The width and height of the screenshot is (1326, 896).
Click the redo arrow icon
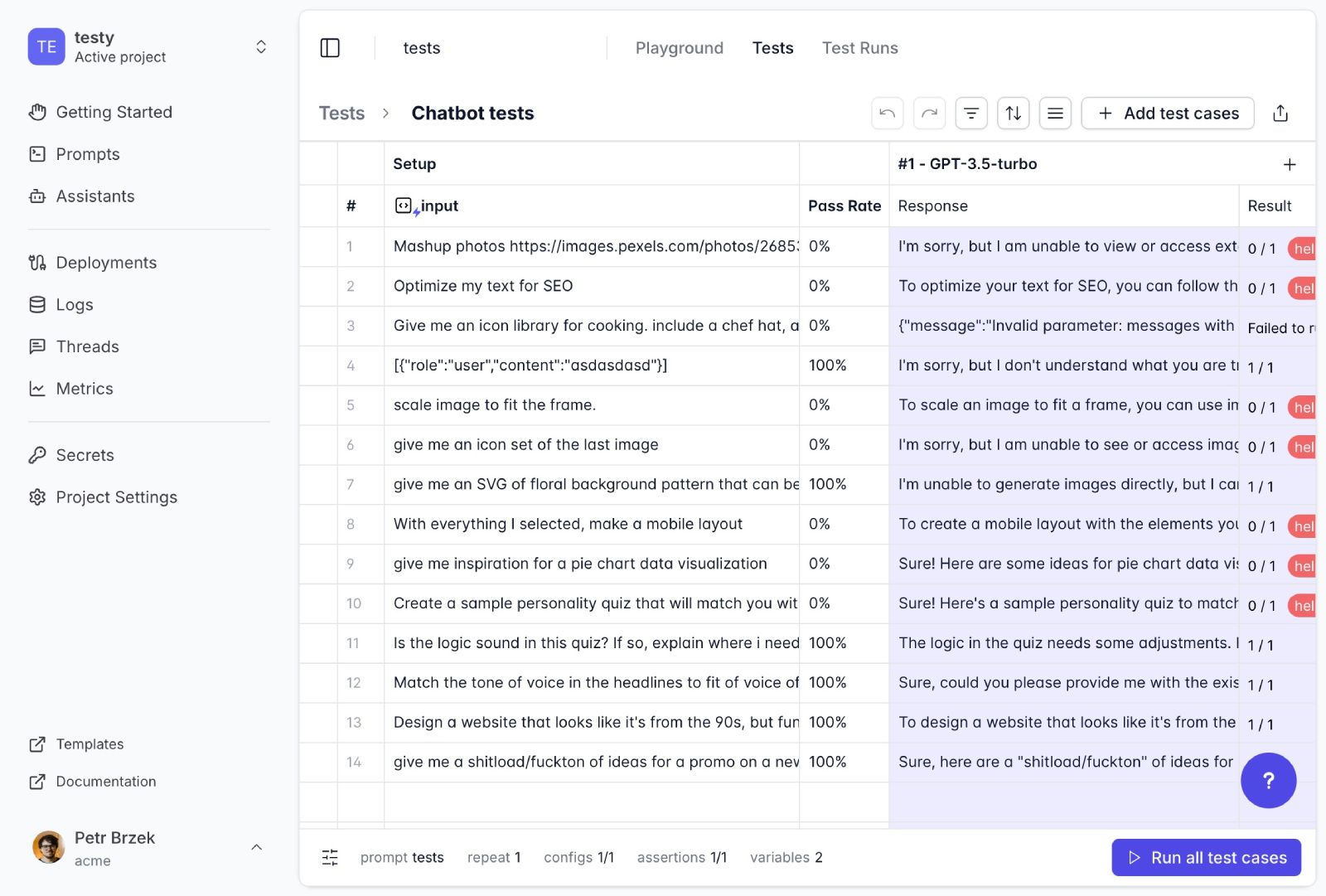click(929, 114)
